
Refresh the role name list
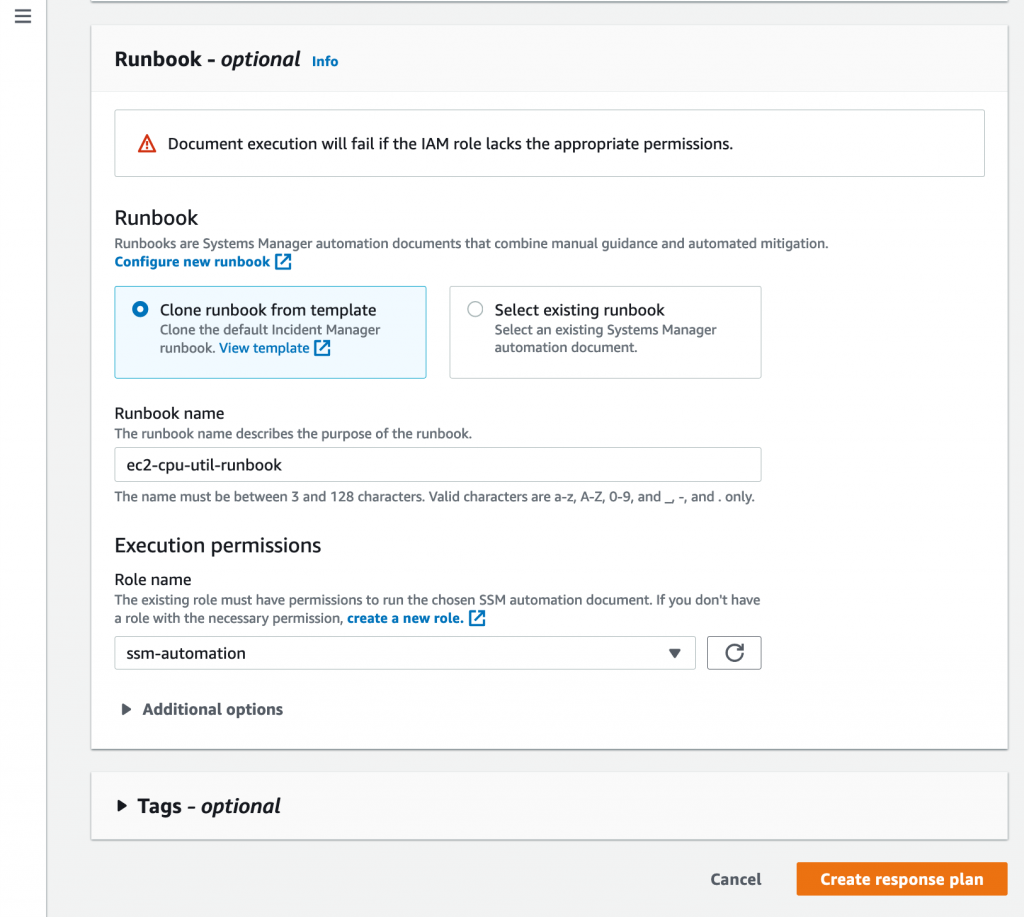click(734, 653)
